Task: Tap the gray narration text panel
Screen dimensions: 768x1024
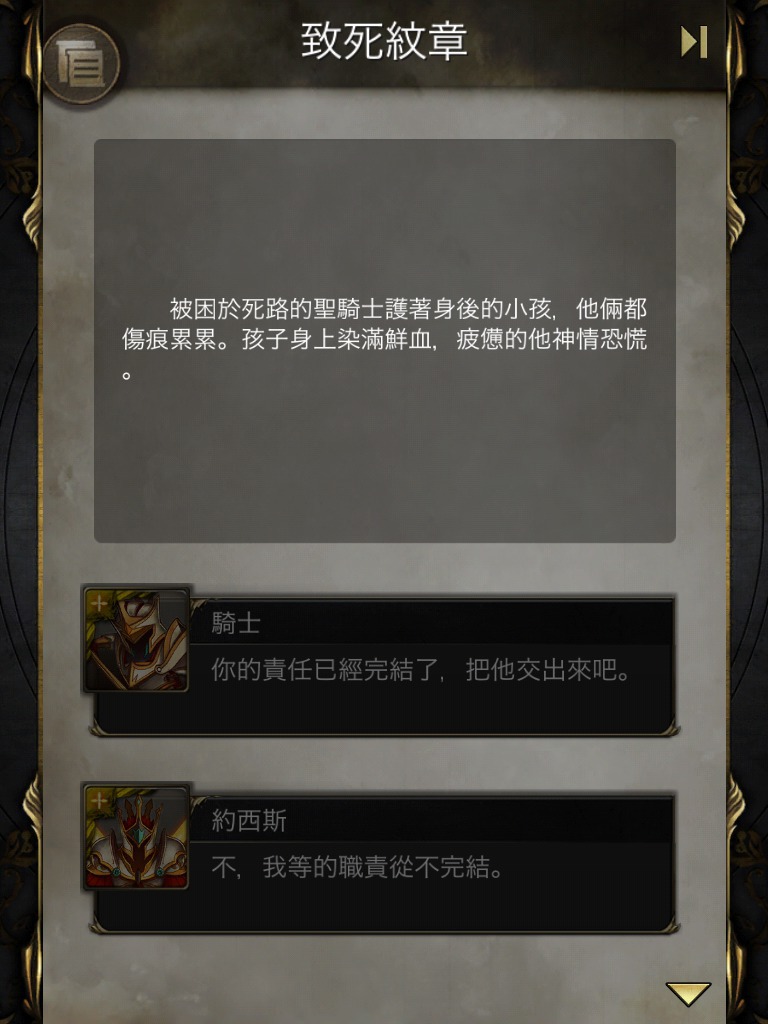Action: click(385, 340)
